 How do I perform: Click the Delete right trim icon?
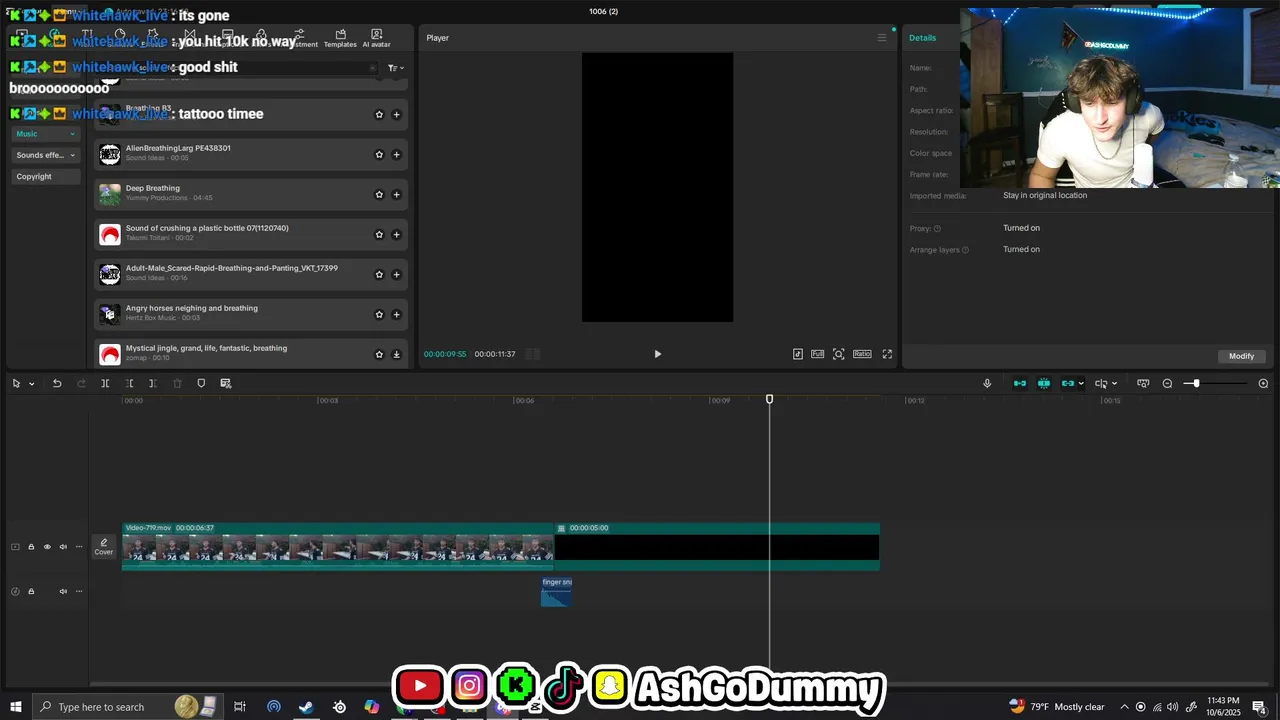(152, 383)
